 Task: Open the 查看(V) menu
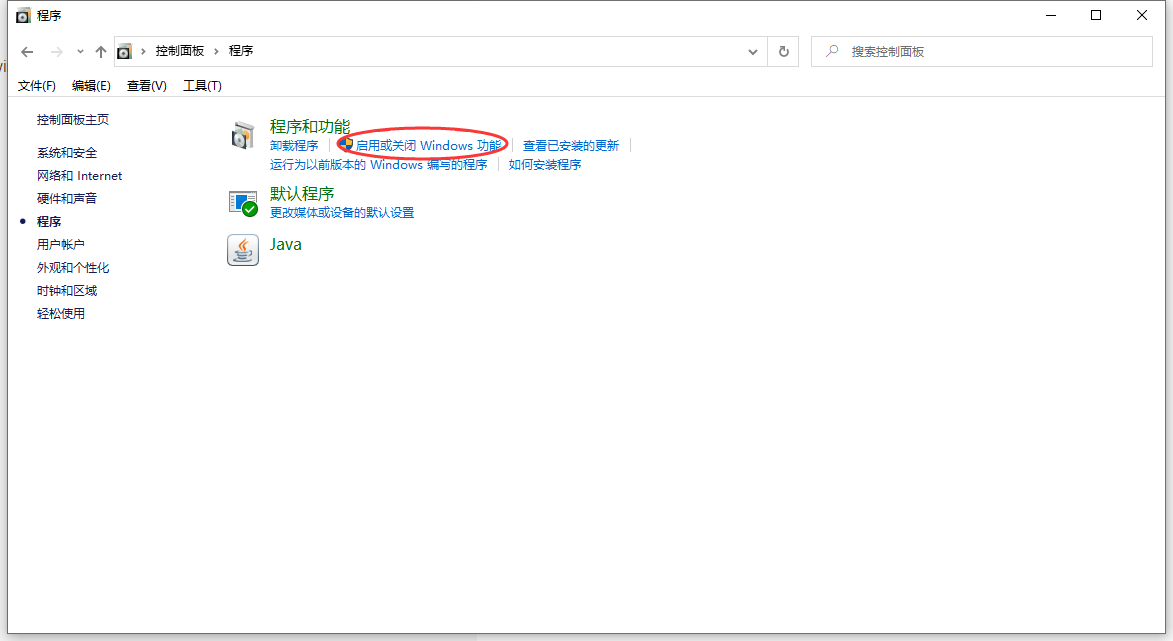147,86
